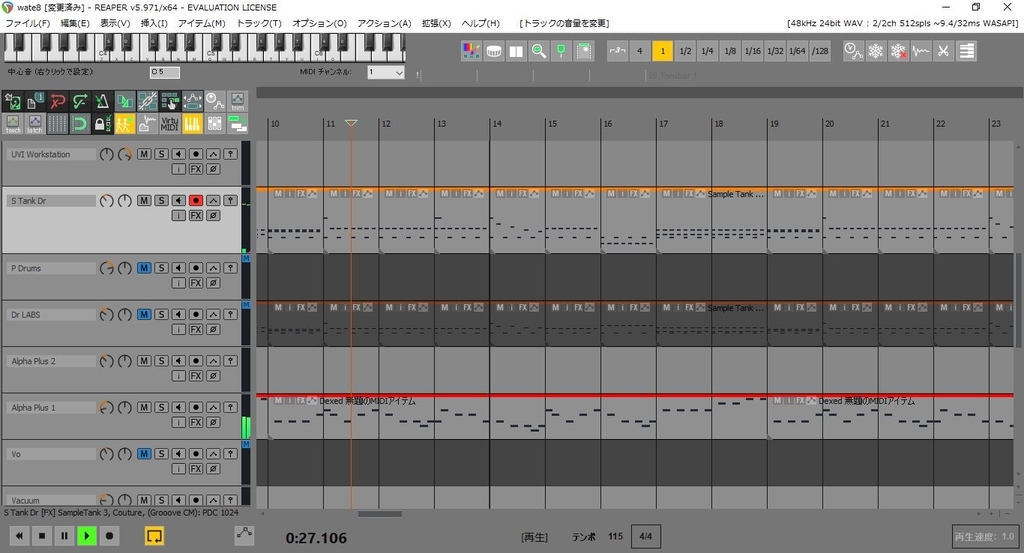Click the 0:27.106 time display
The image size is (1024, 553).
point(316,538)
